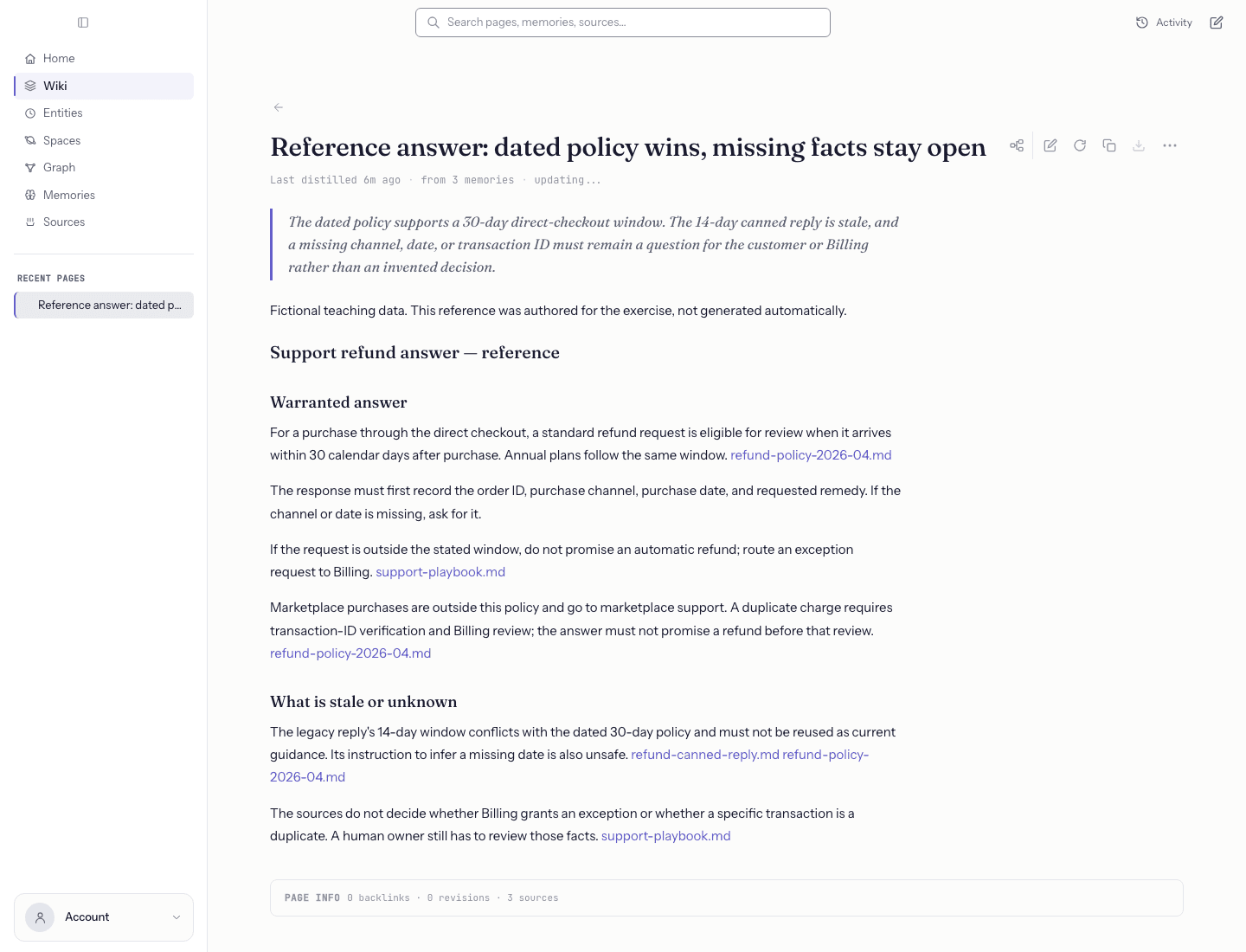1246x952 pixels.
Task: Click the search magnifier icon
Action: click(x=434, y=23)
